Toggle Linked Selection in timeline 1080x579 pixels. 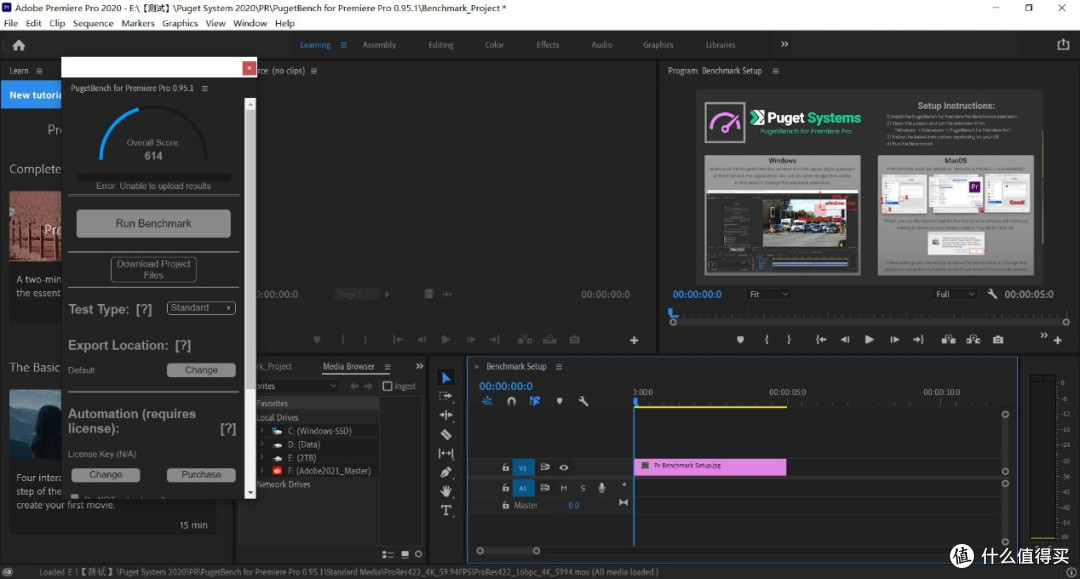pos(535,401)
